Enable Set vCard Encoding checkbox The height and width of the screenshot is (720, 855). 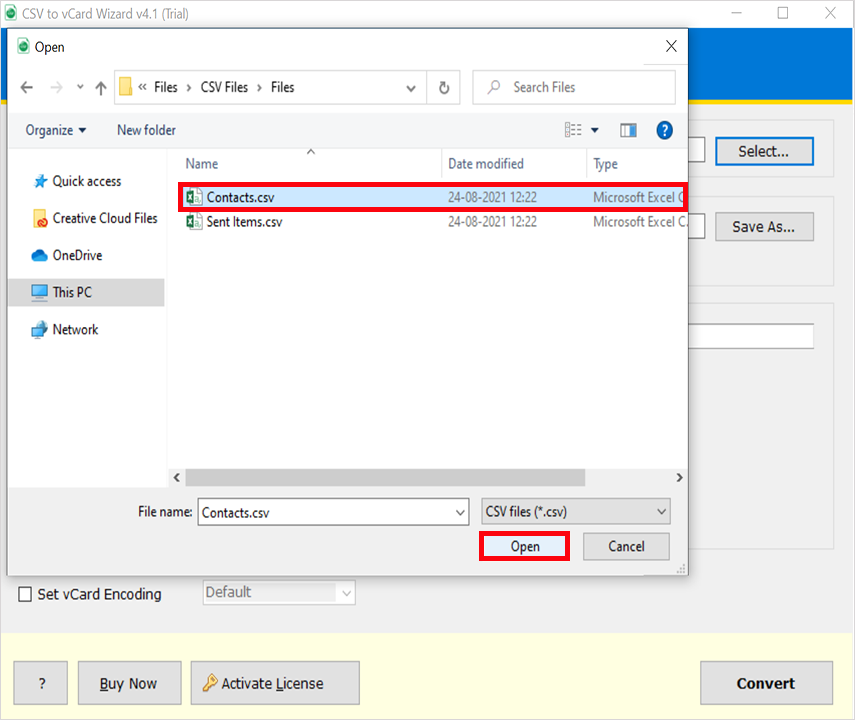tap(25, 594)
